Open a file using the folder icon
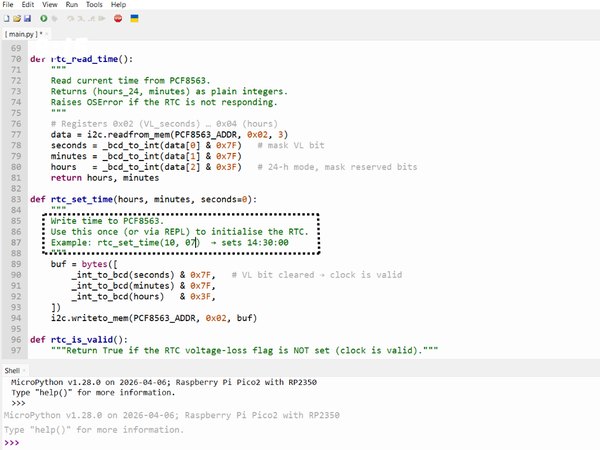This screenshot has width=600, height=450. click(17, 18)
